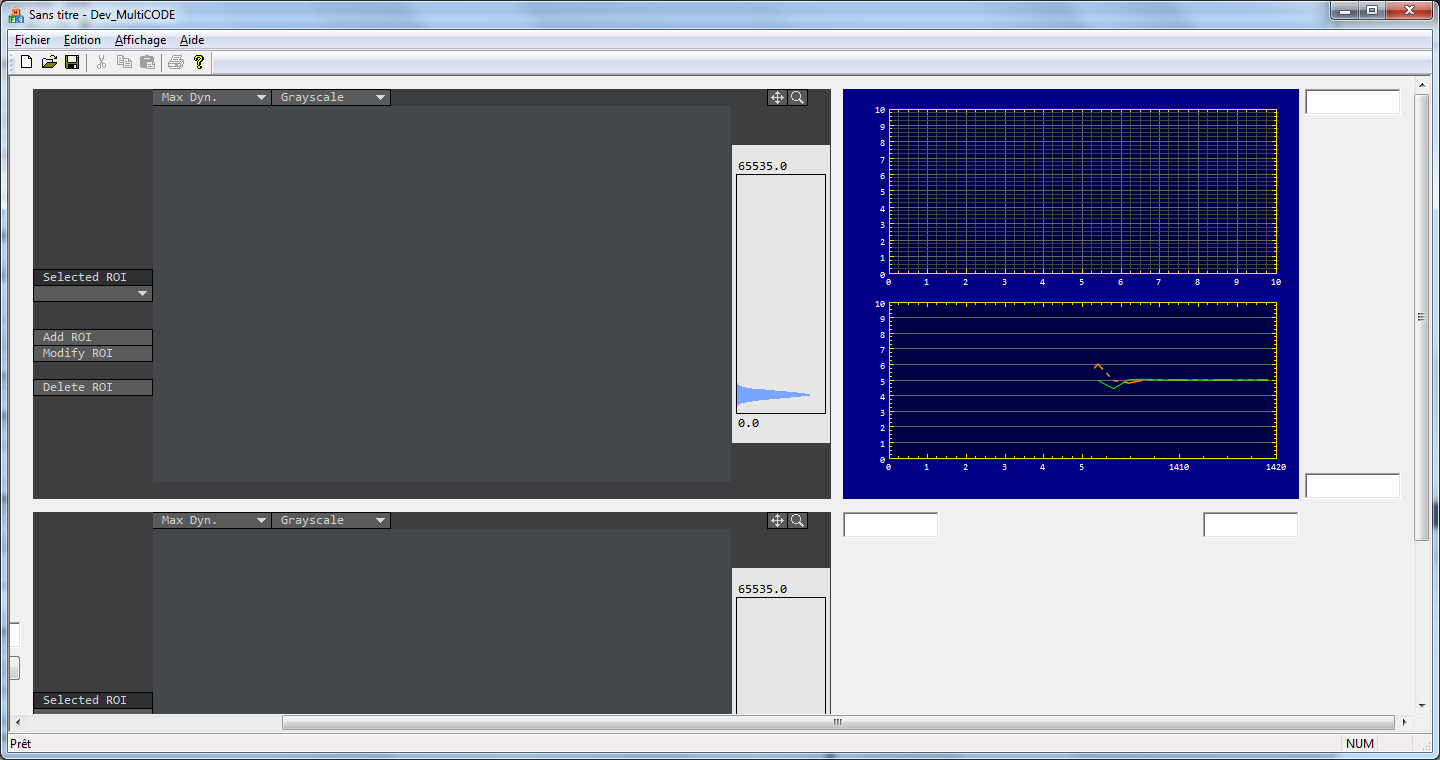Click the Open file folder icon
Viewport: 1440px width, 760px height.
tap(49, 62)
